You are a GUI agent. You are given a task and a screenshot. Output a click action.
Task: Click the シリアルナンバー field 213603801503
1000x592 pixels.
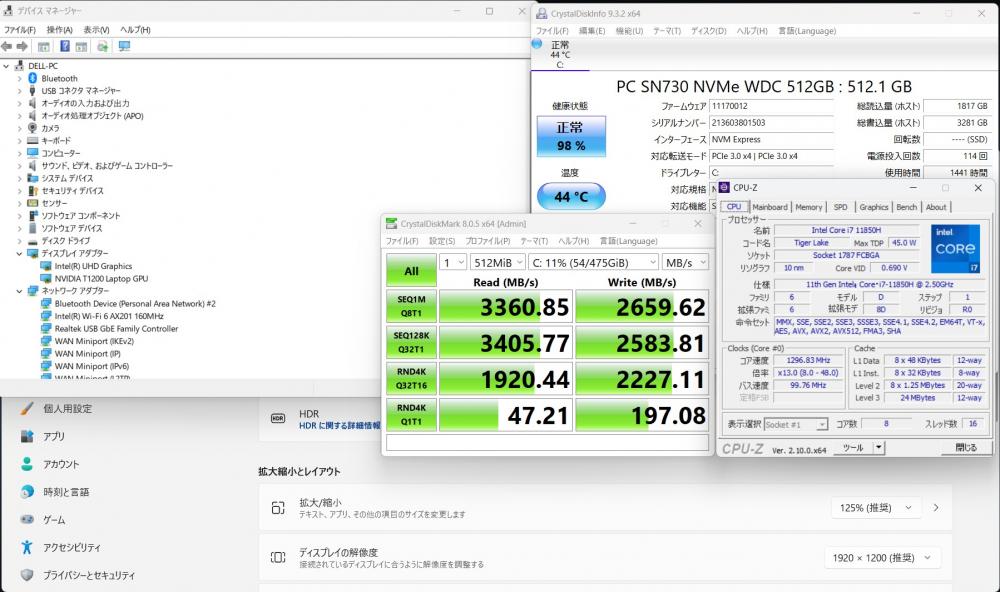(771, 122)
